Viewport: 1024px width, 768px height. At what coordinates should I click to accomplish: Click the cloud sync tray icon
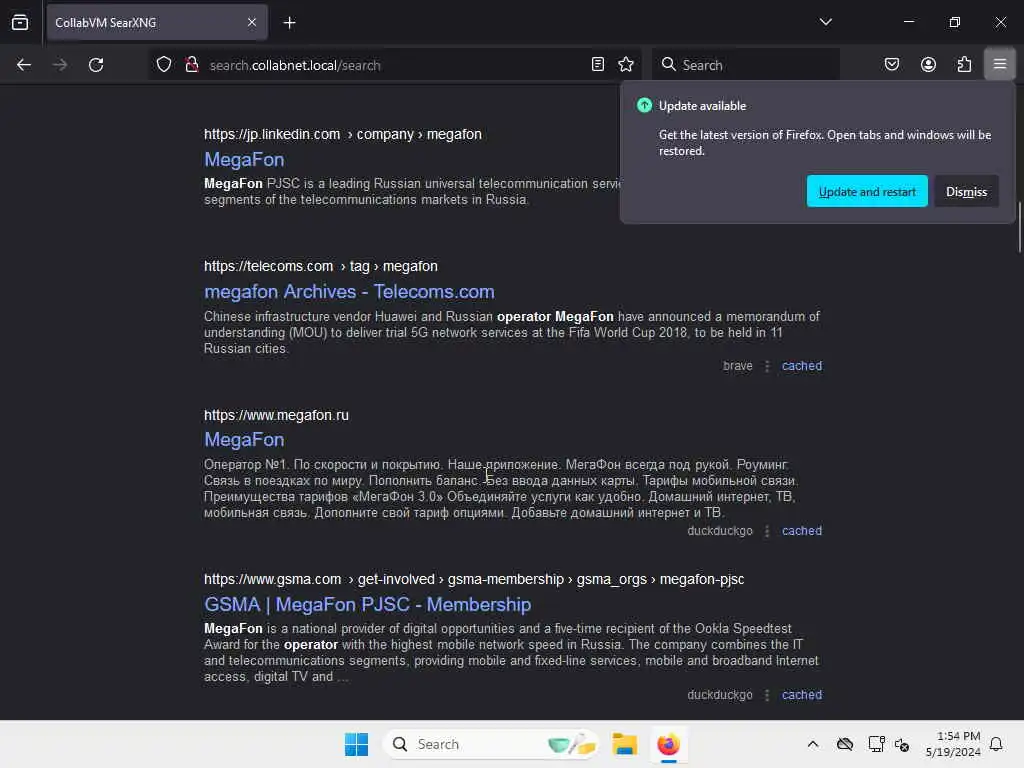coord(844,744)
